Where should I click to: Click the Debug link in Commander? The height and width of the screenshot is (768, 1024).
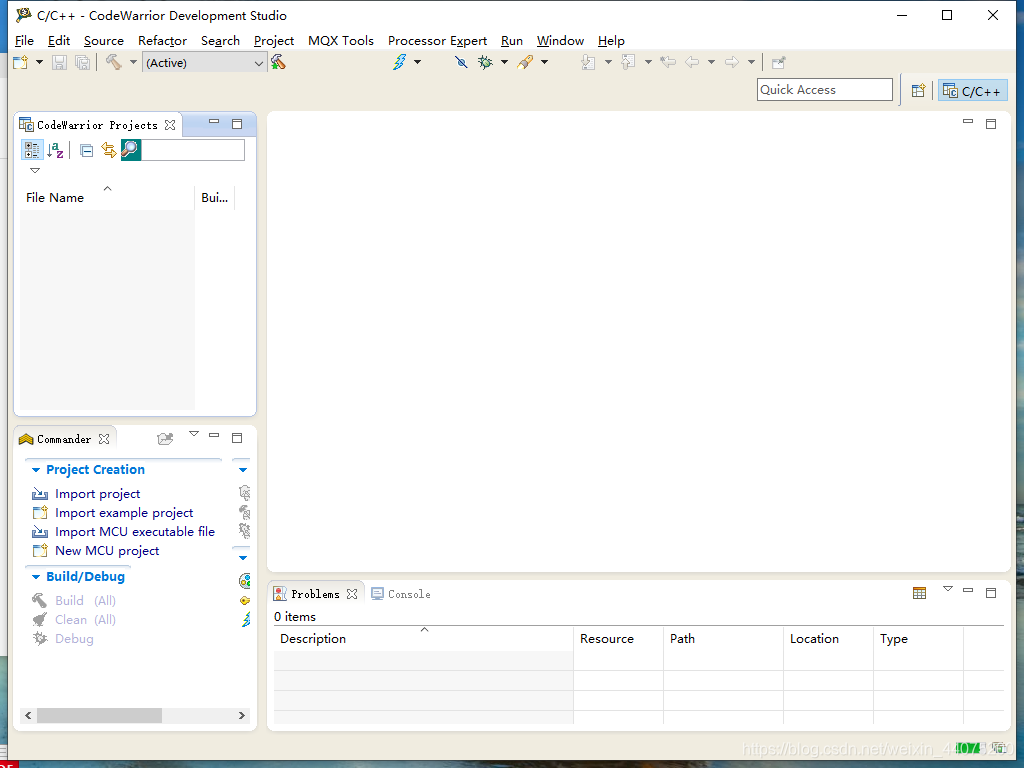point(74,639)
